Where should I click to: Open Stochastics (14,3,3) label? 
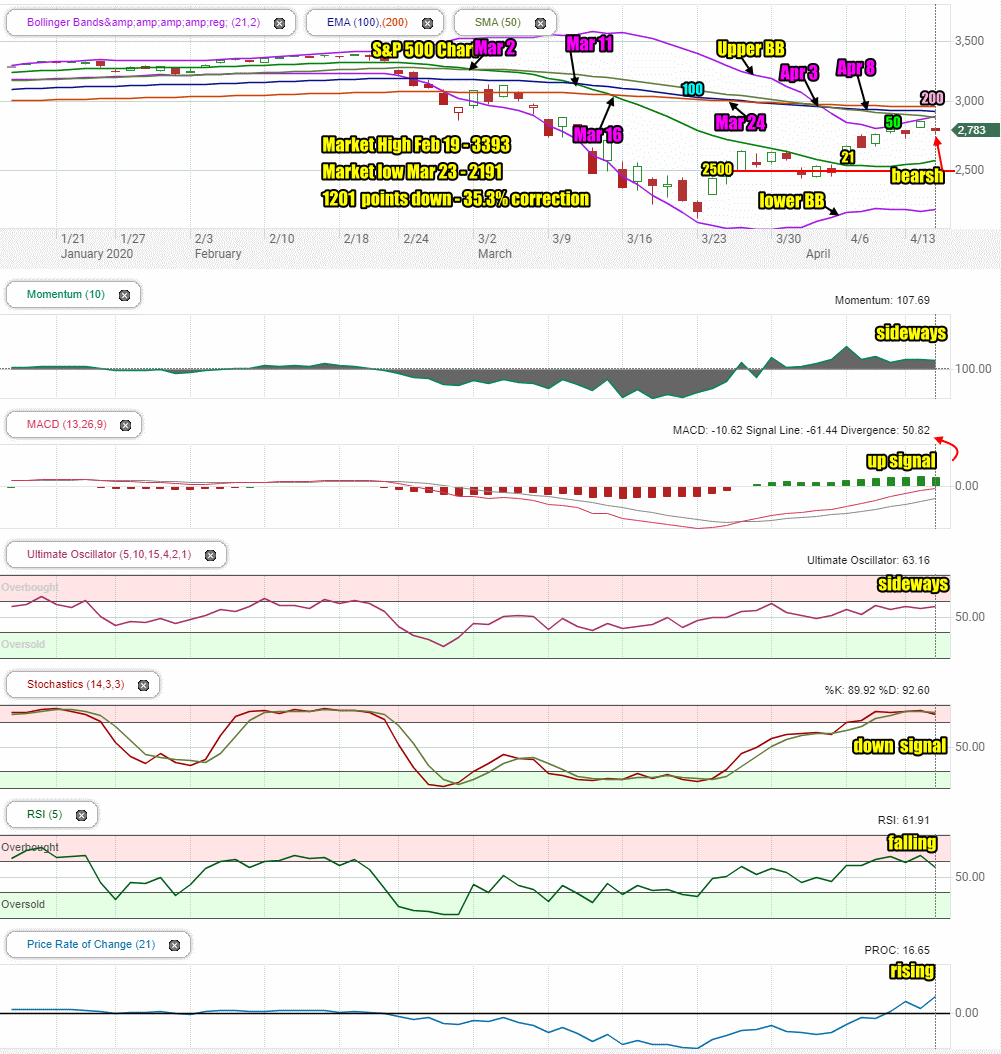pos(75,684)
